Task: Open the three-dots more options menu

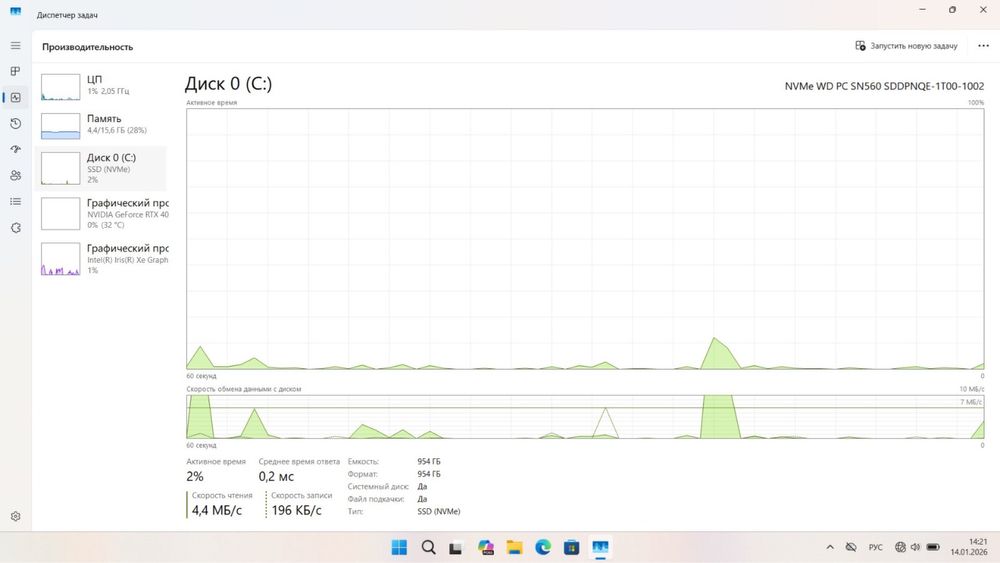Action: tap(983, 46)
